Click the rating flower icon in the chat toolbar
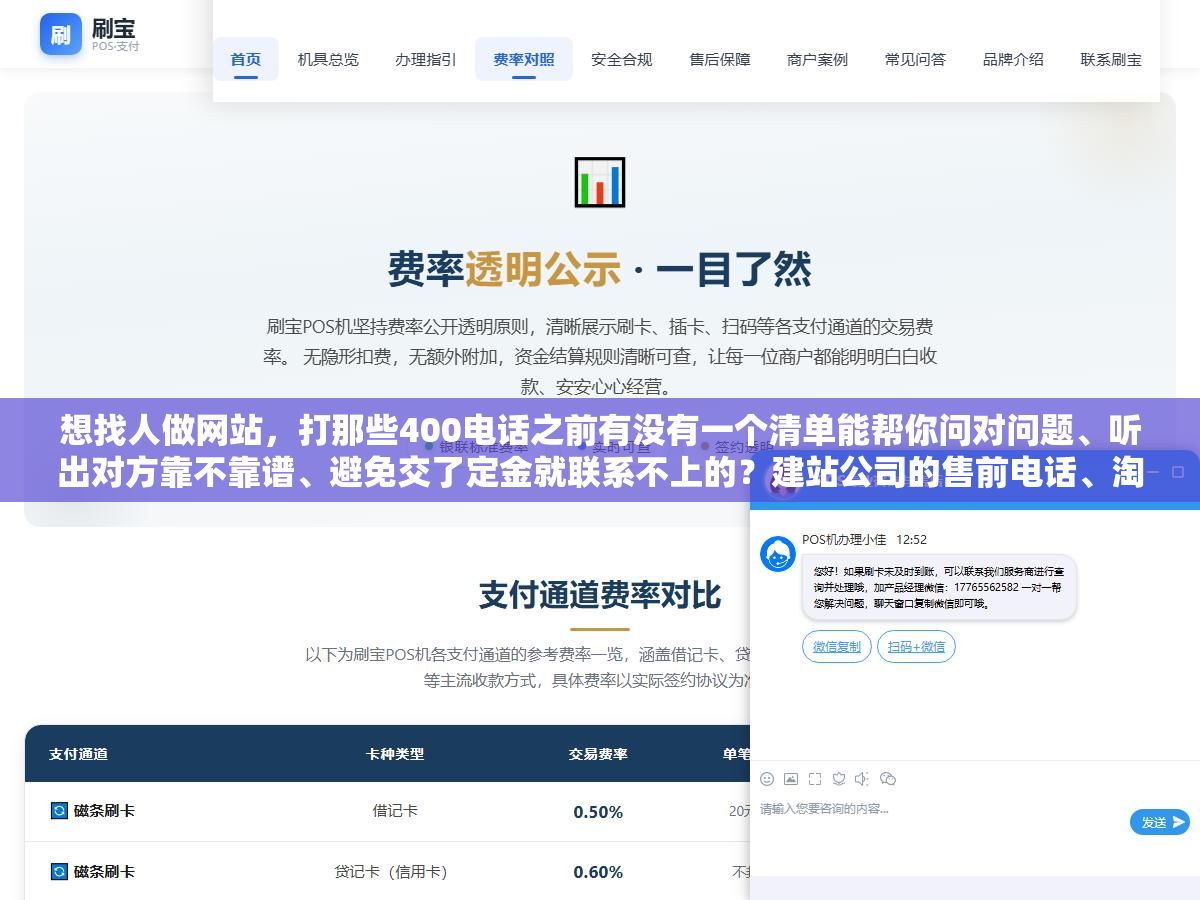Viewport: 1200px width, 900px height. (x=839, y=779)
